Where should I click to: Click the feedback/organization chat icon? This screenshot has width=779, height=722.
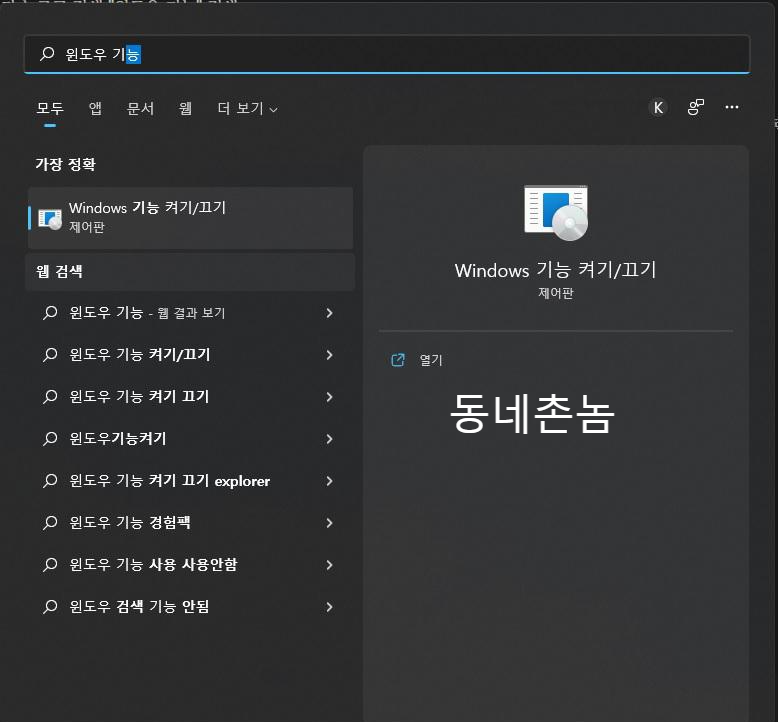(x=696, y=107)
